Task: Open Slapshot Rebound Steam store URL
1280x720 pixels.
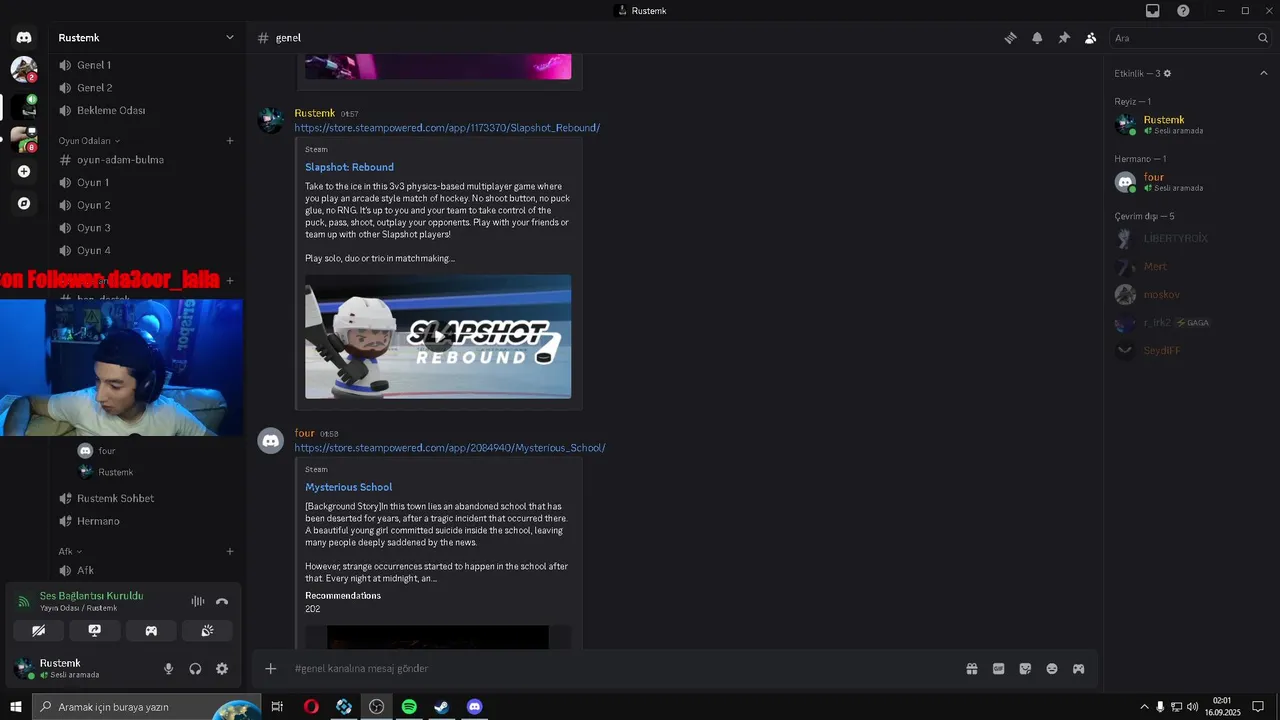Action: (x=447, y=128)
